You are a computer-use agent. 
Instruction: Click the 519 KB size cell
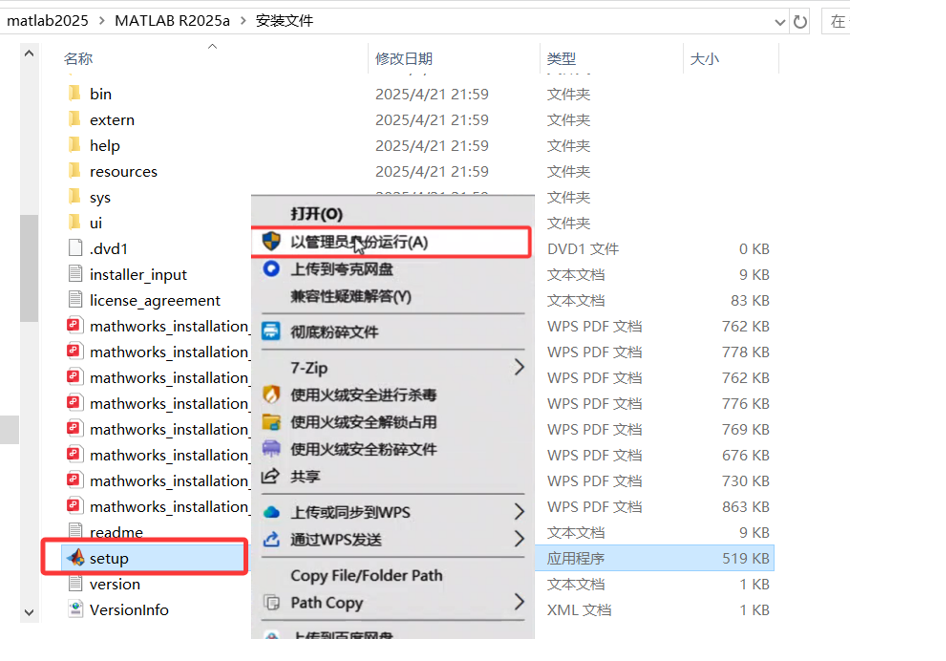[746, 558]
